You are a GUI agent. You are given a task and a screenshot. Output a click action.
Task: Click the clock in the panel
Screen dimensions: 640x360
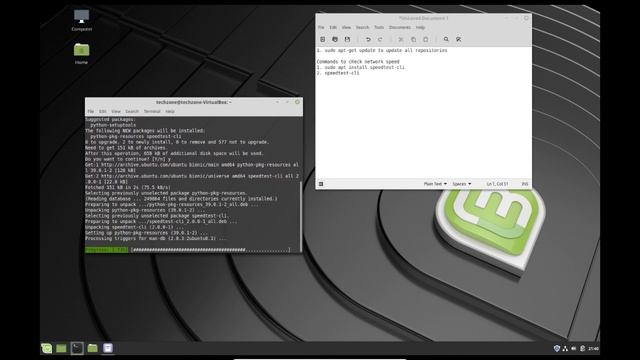click(x=593, y=349)
